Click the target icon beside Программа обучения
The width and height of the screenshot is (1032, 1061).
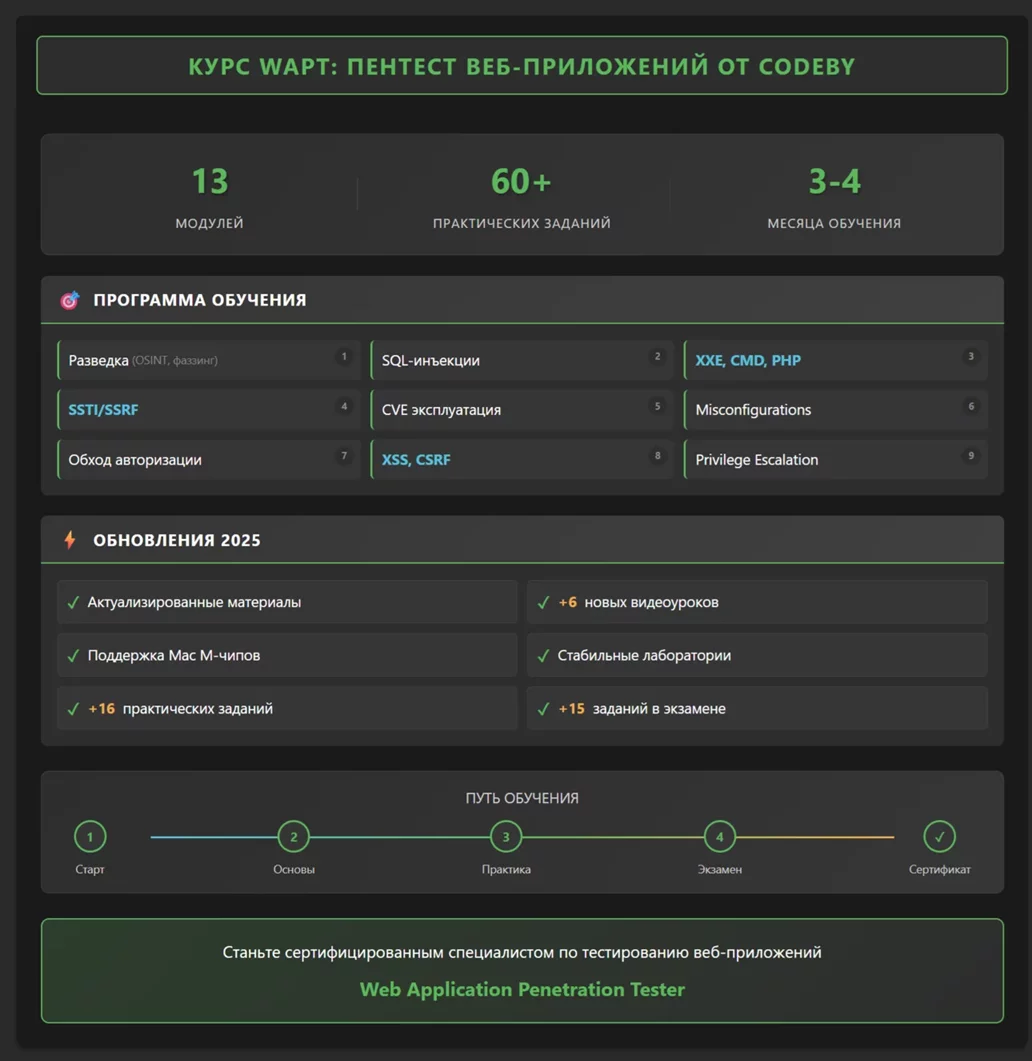[69, 300]
